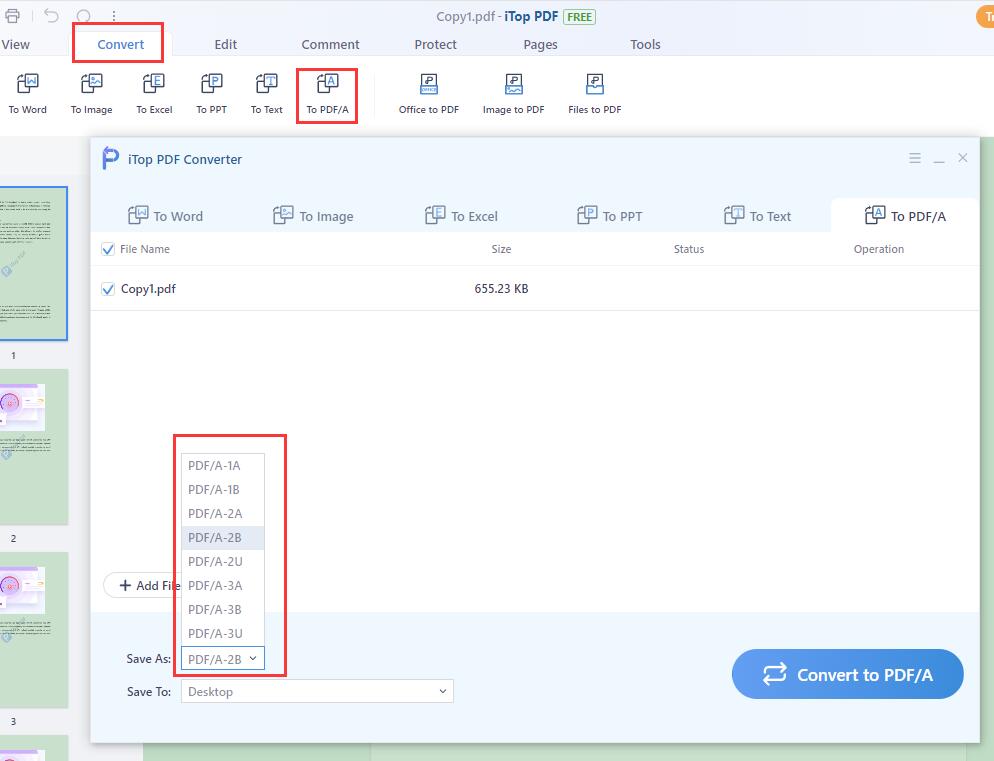Open the converter hamburger menu

click(x=915, y=158)
